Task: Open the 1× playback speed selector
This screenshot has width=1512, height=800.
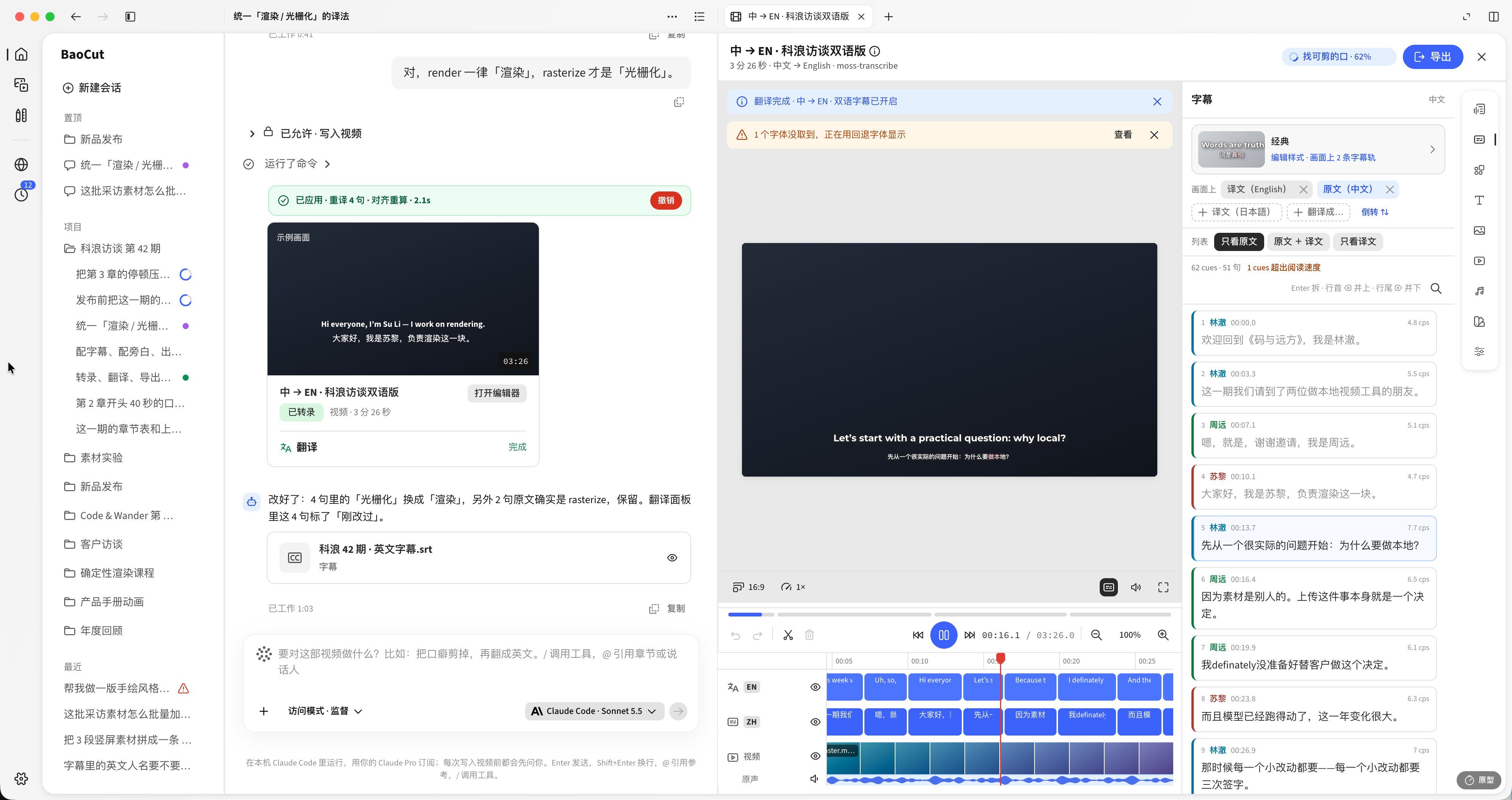Action: pyautogui.click(x=793, y=587)
